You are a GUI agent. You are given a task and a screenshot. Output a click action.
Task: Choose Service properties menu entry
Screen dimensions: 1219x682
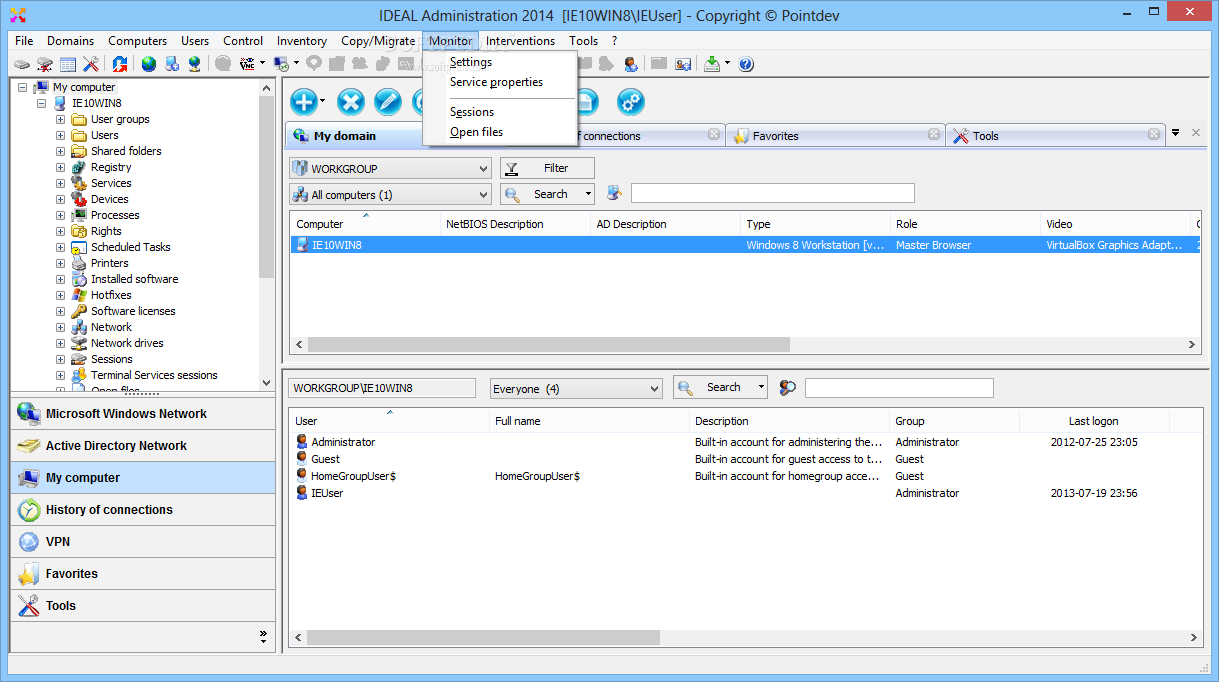[x=496, y=82]
